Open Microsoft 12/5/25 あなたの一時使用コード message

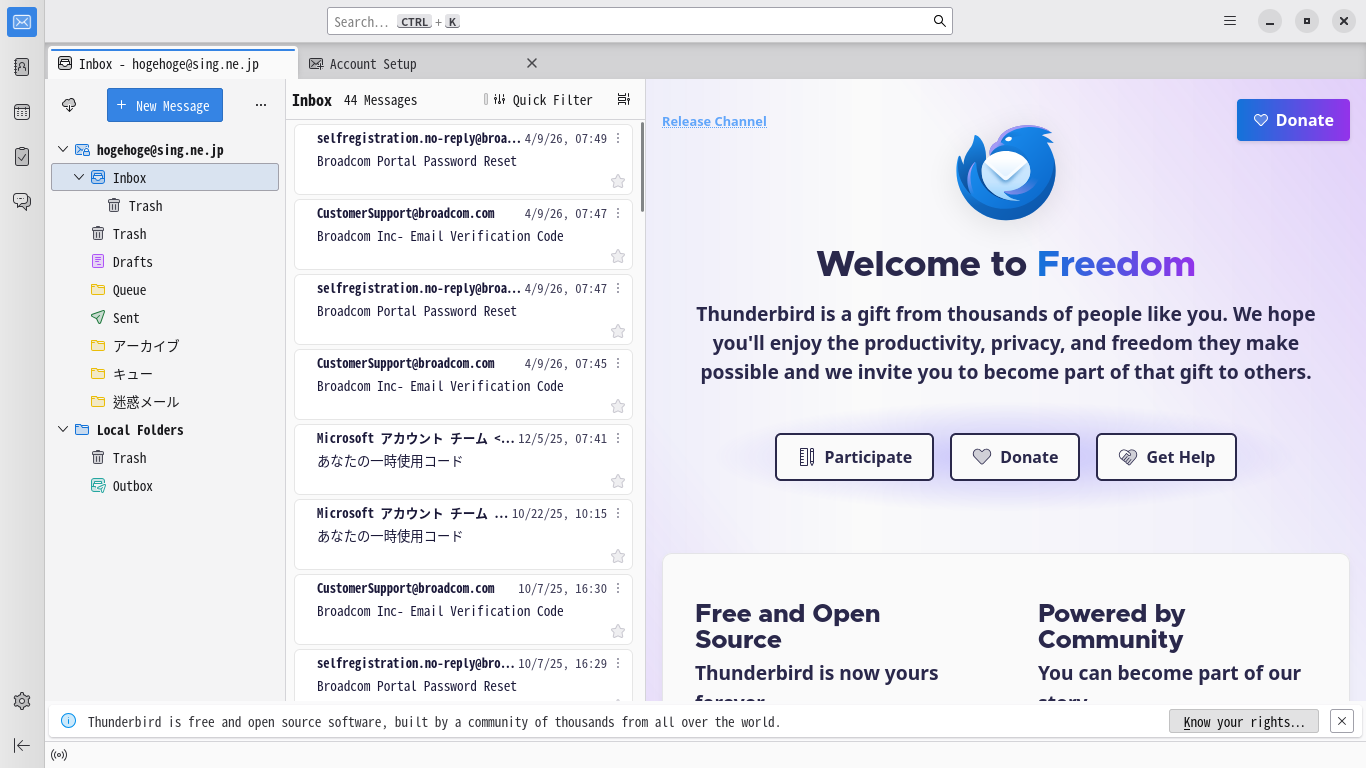point(463,459)
